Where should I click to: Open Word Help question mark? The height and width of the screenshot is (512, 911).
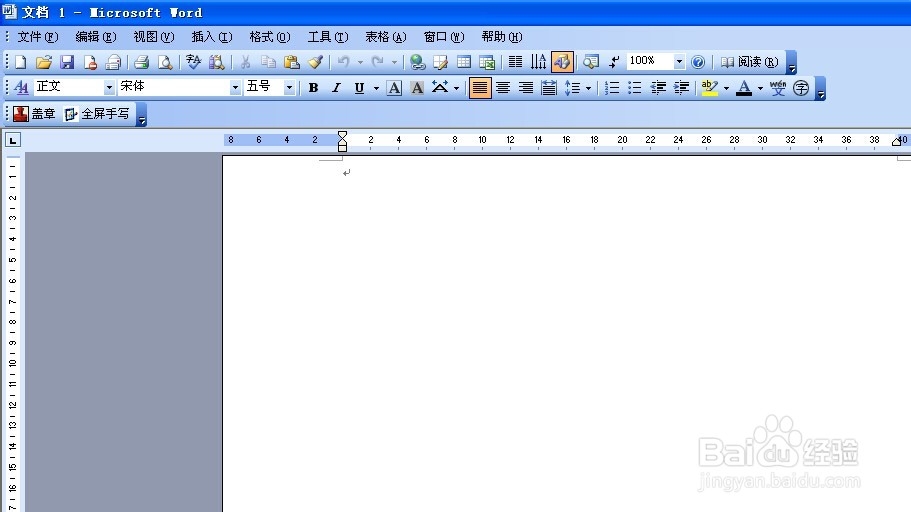click(x=698, y=62)
